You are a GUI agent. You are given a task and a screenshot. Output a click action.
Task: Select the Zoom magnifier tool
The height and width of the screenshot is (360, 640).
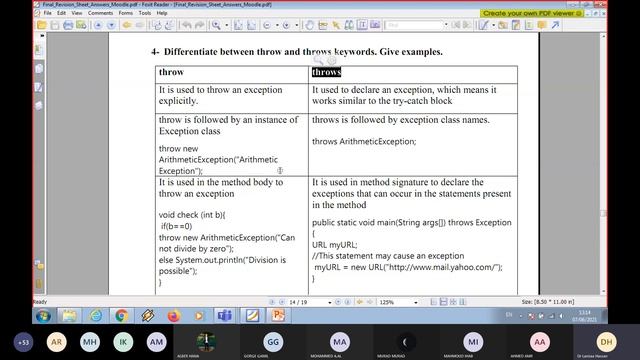216,25
